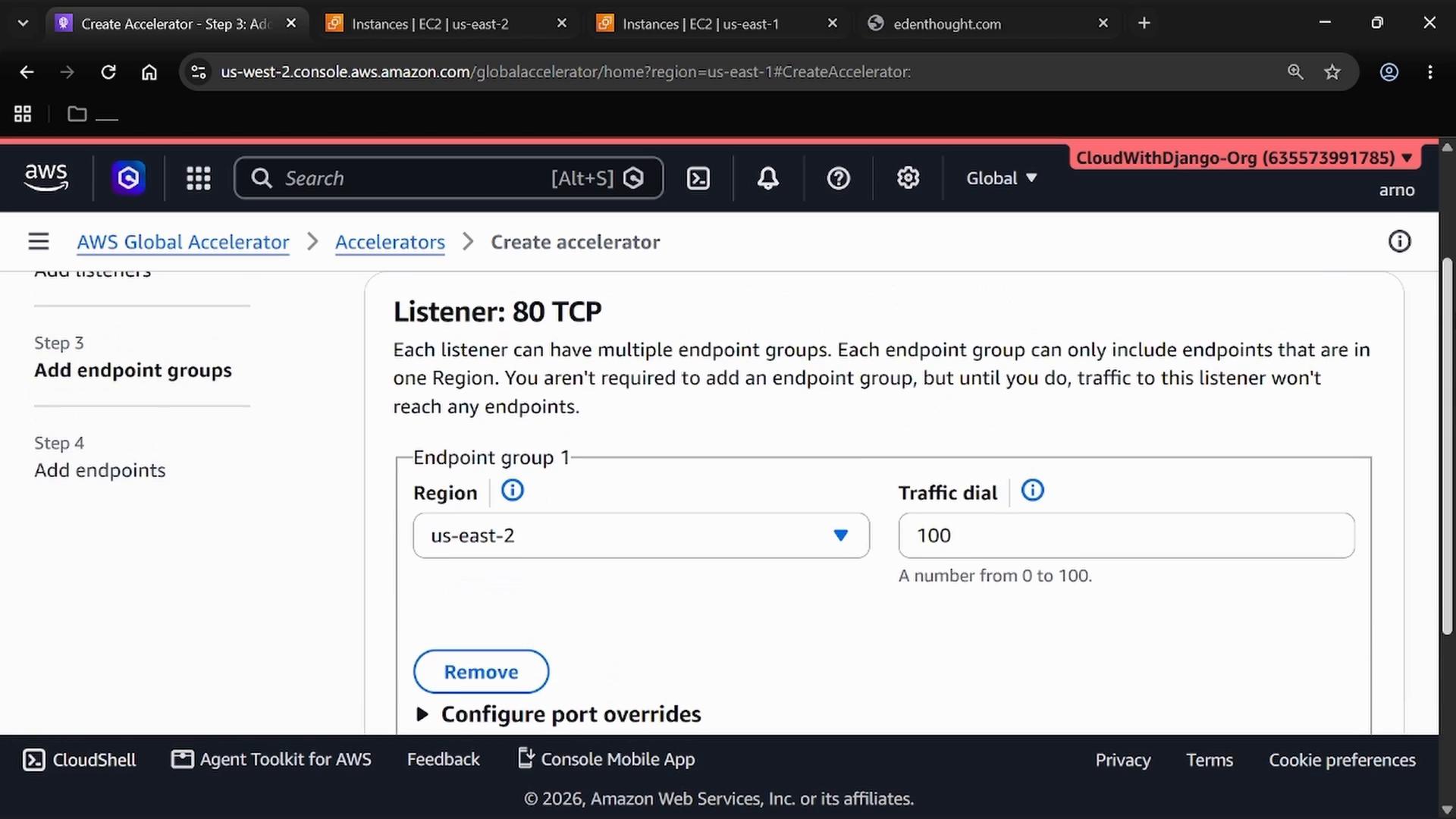The height and width of the screenshot is (819, 1456).
Task: Open the Privacy link
Action: coord(1122,760)
